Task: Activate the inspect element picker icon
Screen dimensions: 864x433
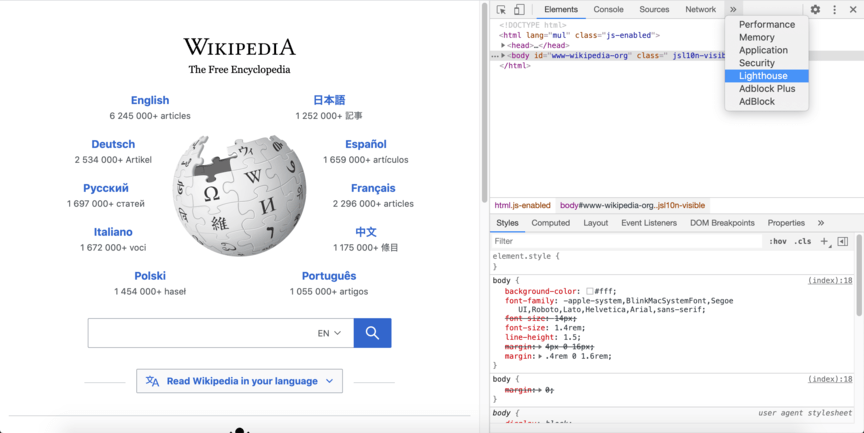Action: [501, 9]
